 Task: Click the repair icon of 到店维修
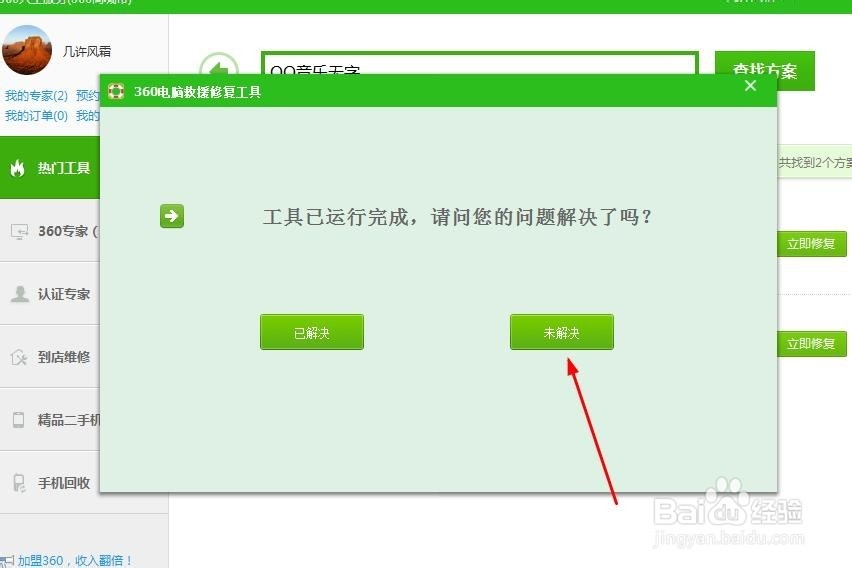point(19,357)
